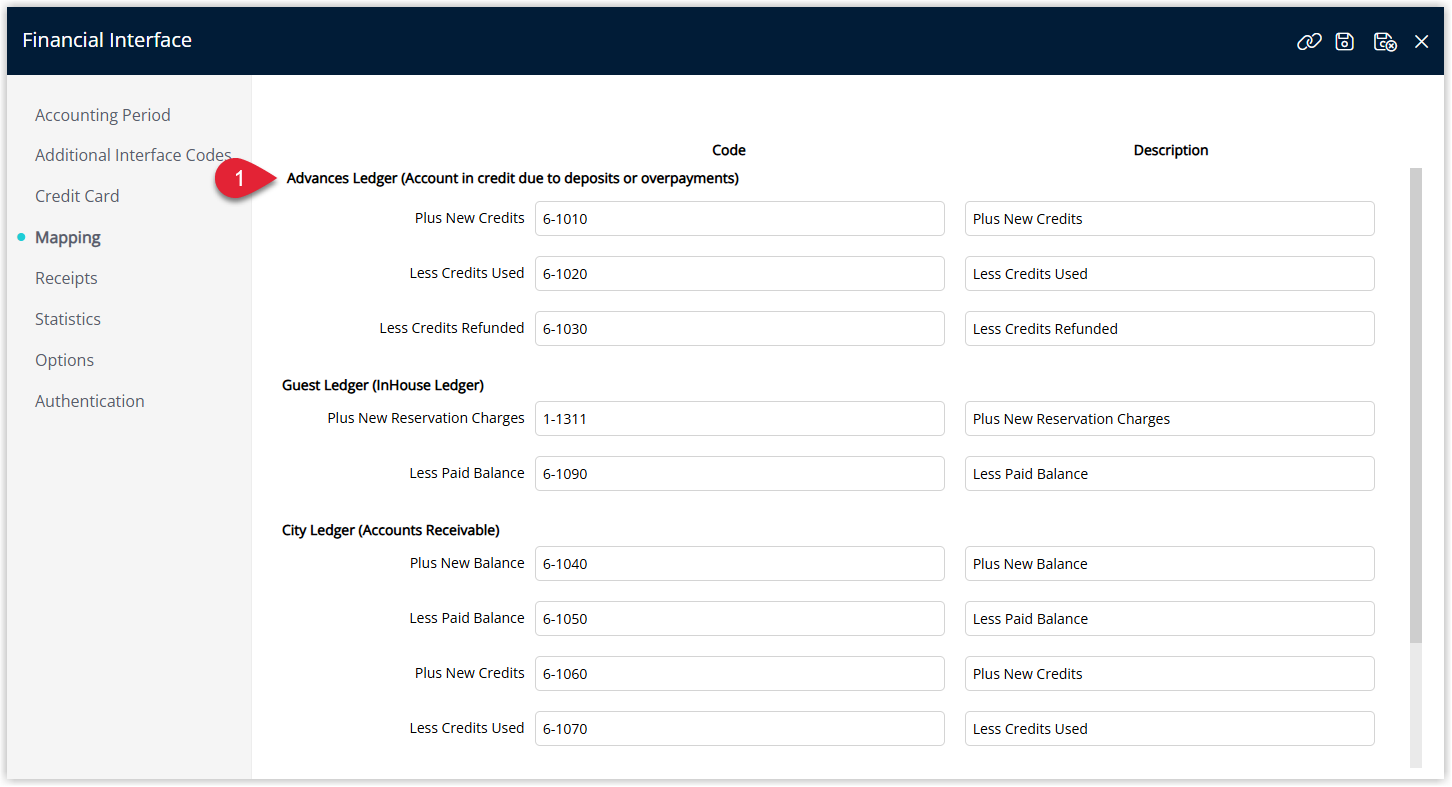1452x787 pixels.
Task: Open the Options section
Action: (64, 360)
